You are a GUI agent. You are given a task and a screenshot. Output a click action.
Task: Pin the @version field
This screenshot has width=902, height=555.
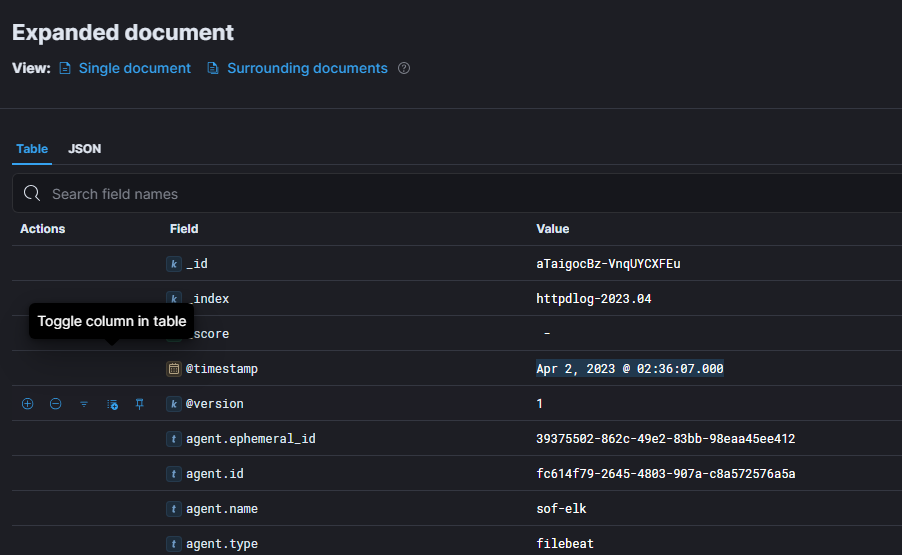pyautogui.click(x=140, y=404)
